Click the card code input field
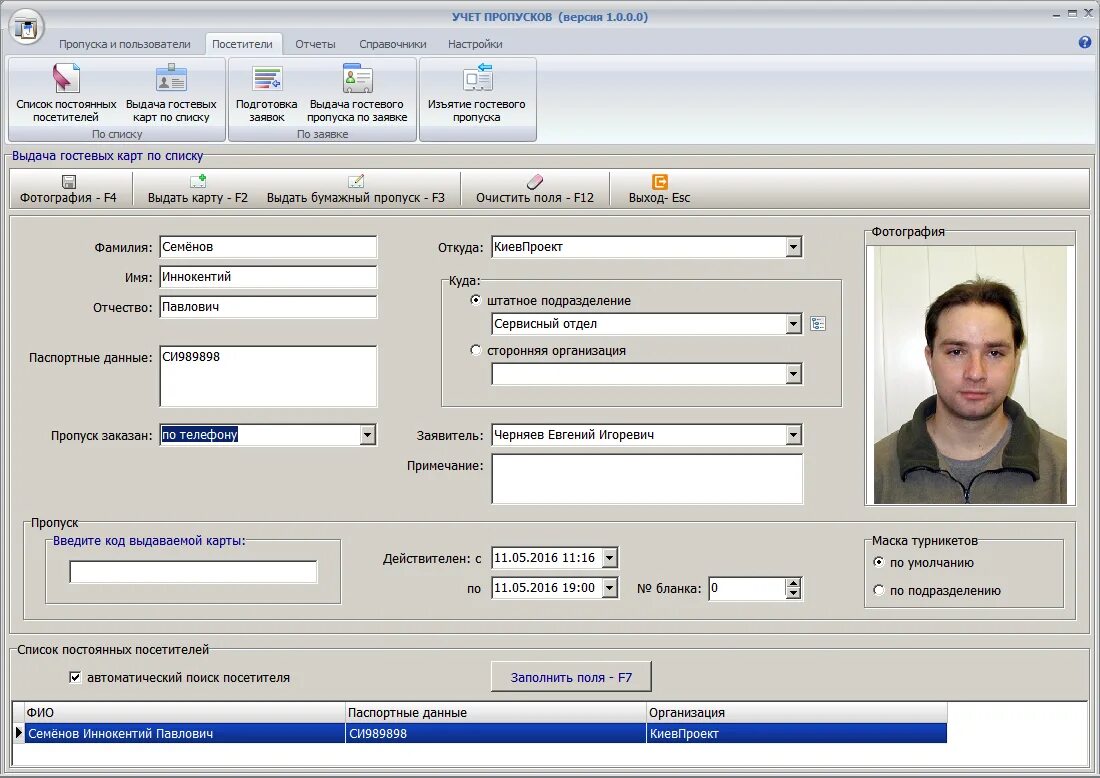 [193, 572]
